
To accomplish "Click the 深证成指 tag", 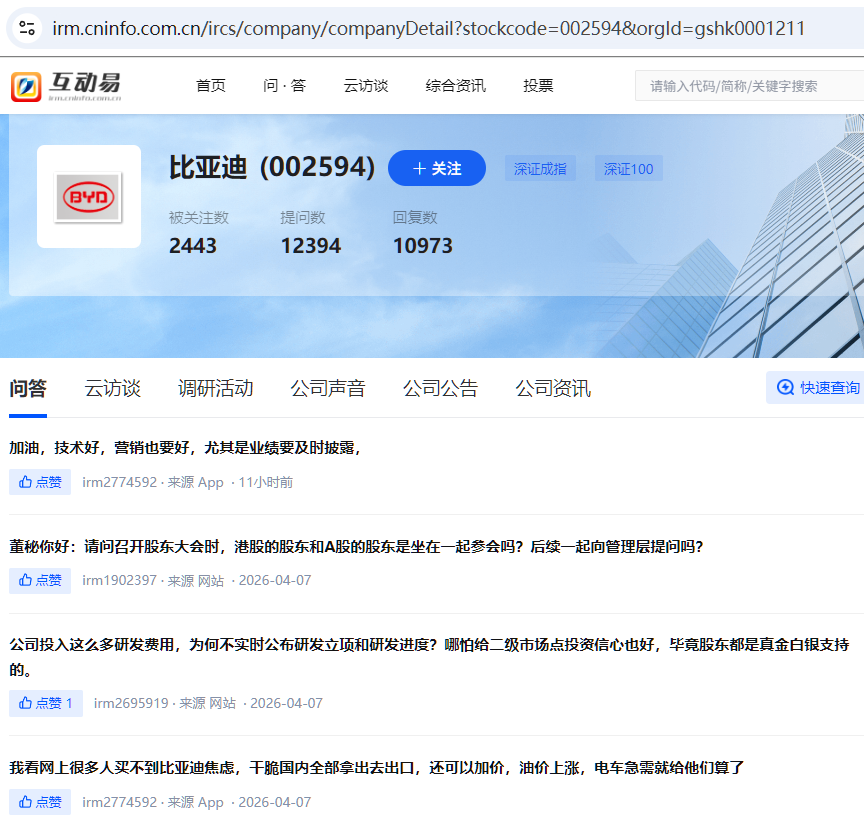I will pyautogui.click(x=540, y=169).
